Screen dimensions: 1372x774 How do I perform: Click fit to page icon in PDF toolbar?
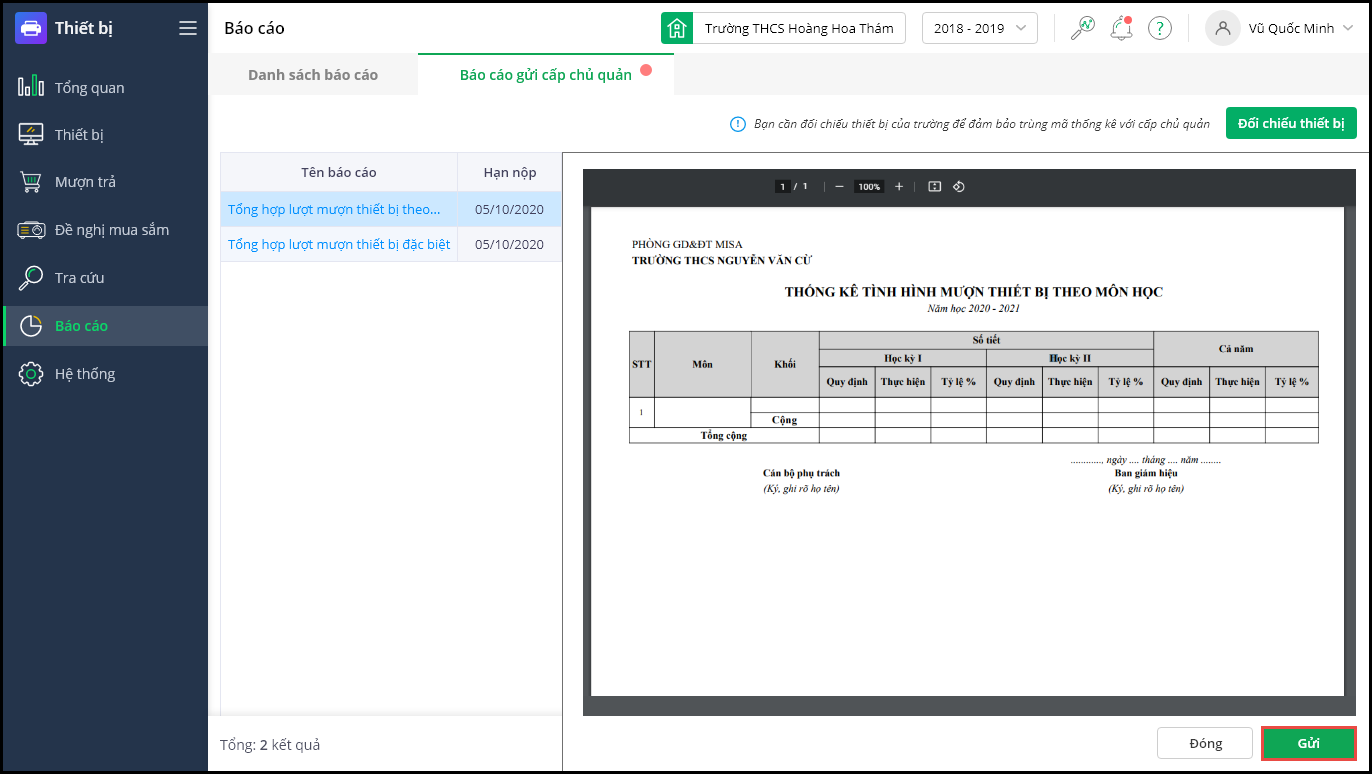[x=935, y=187]
